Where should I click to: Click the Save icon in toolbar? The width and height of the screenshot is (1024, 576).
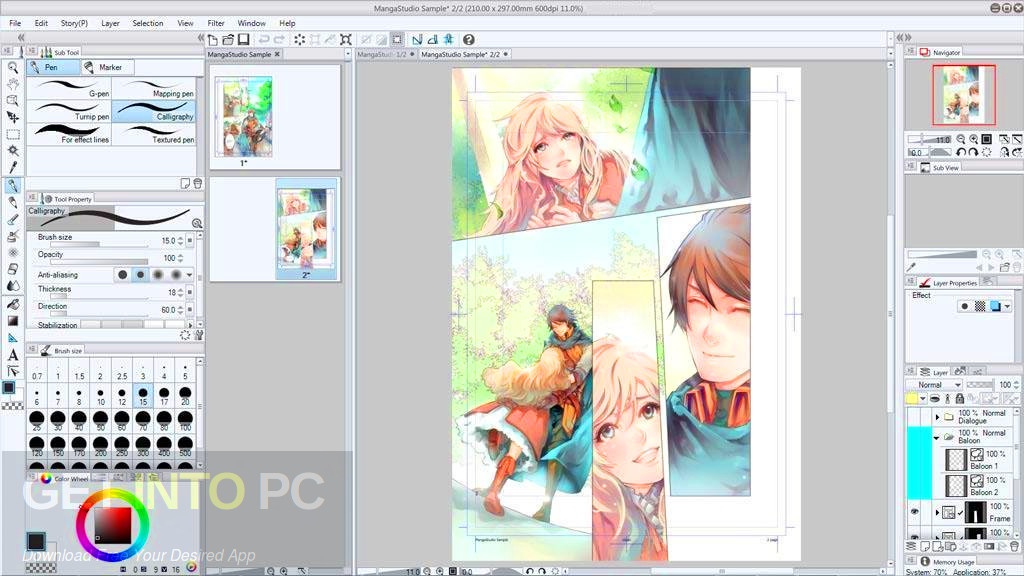pos(243,40)
